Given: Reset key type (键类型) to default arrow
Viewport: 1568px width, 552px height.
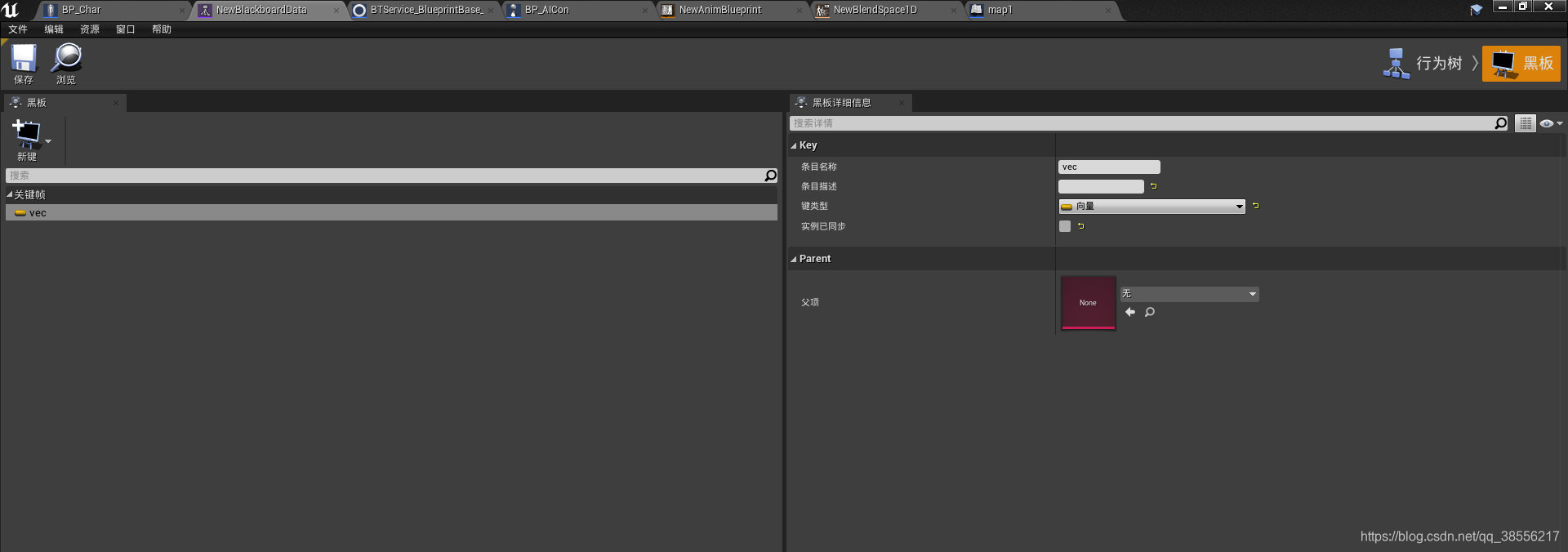Looking at the screenshot, I should click(1255, 206).
